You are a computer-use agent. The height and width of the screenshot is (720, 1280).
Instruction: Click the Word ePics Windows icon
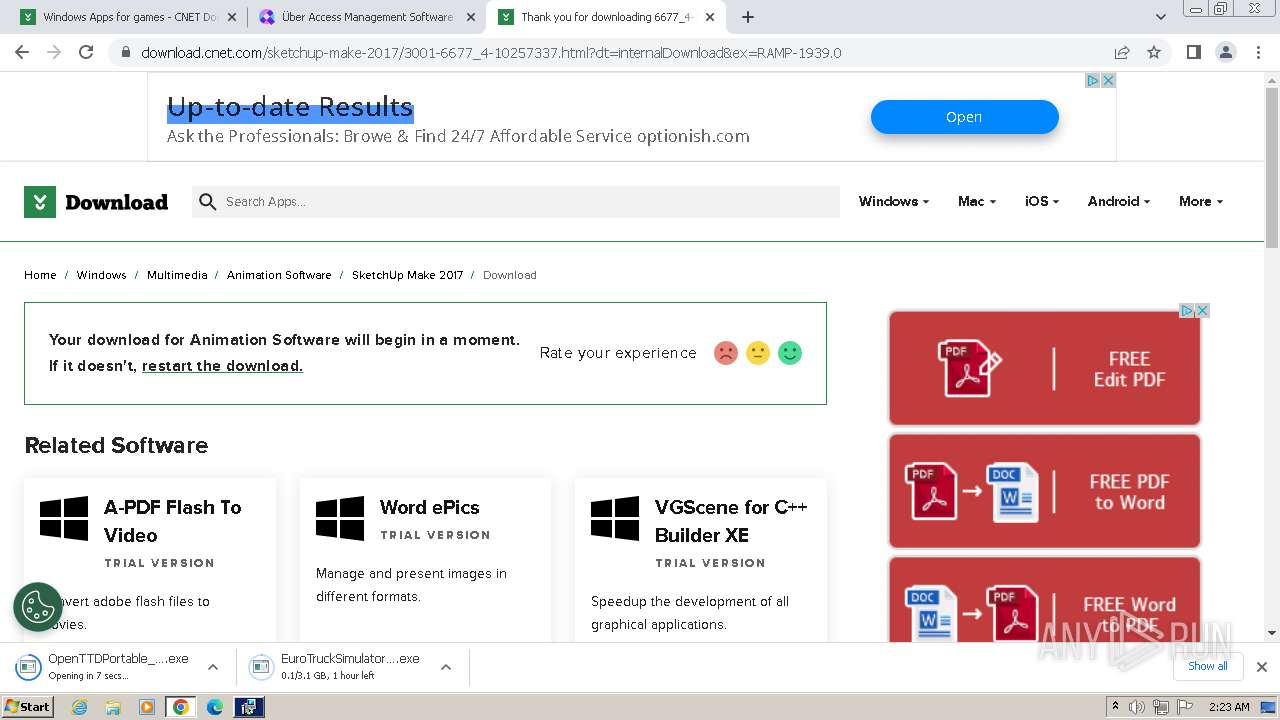(340, 519)
